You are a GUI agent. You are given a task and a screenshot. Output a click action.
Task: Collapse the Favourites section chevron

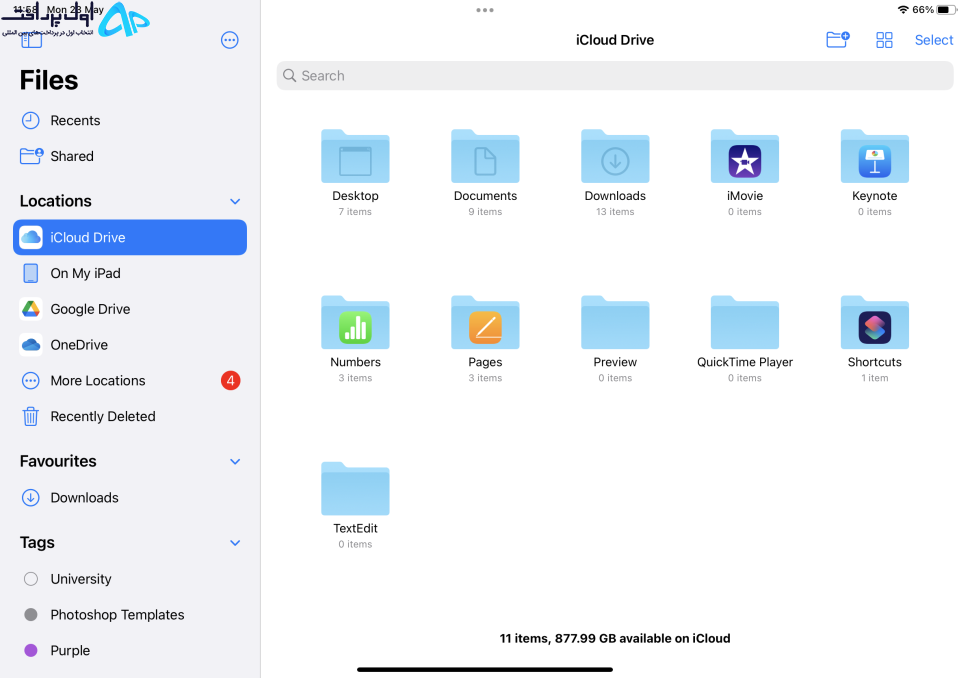pyautogui.click(x=235, y=462)
